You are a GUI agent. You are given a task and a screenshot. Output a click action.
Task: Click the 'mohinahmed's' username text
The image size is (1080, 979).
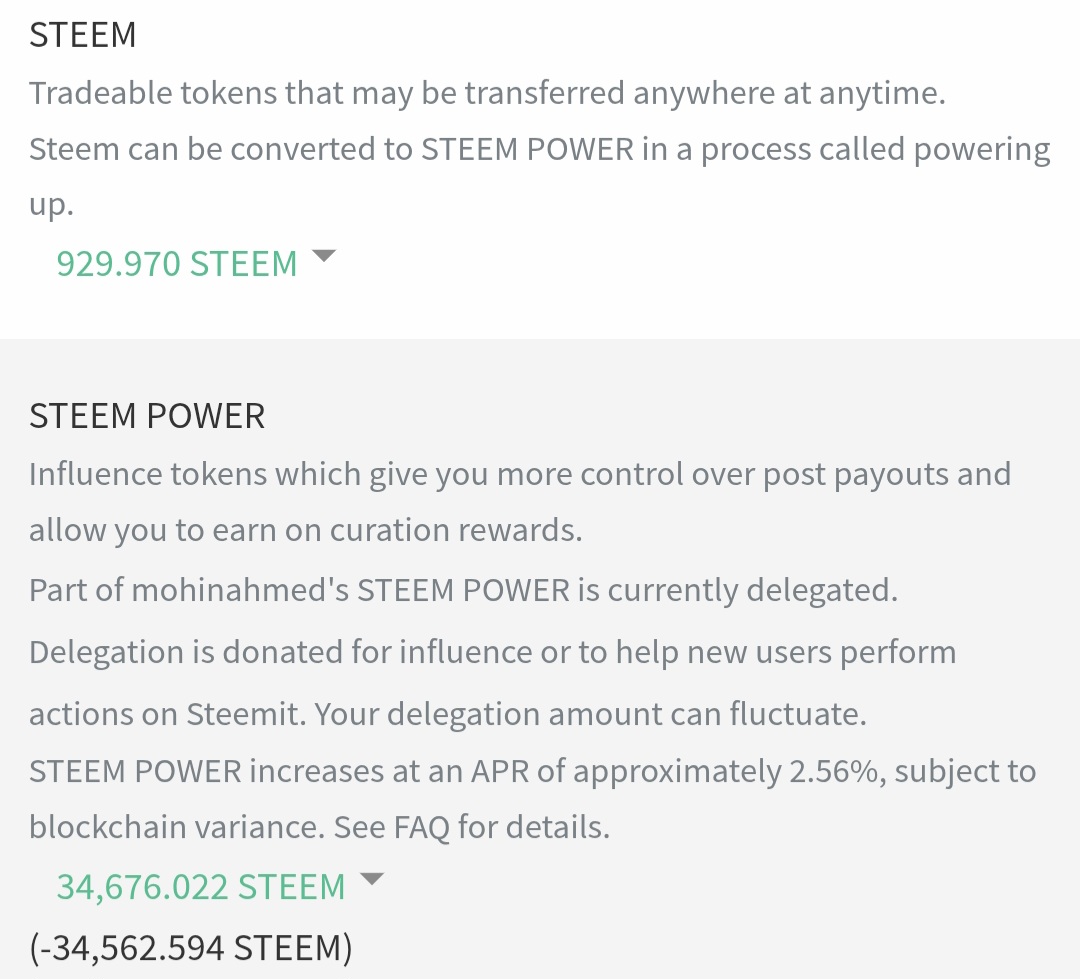pyautogui.click(x=240, y=590)
